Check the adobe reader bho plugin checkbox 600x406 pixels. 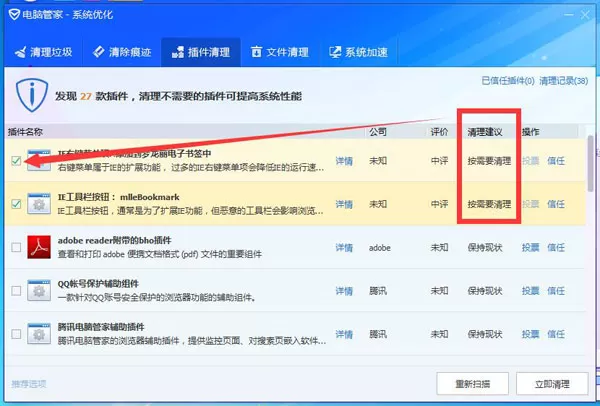[x=16, y=247]
